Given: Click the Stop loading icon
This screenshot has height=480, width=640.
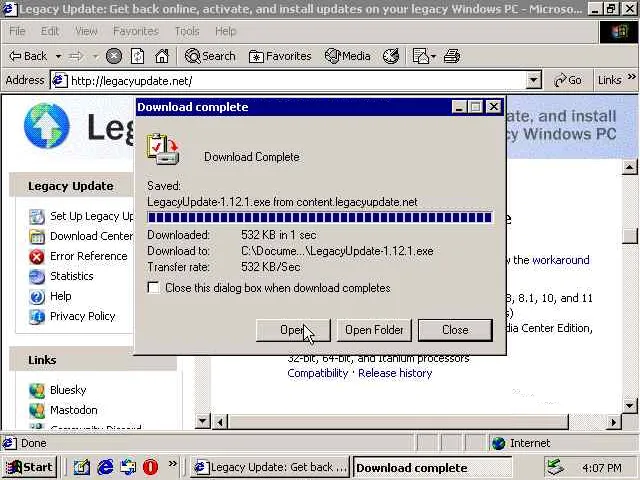Looking at the screenshot, I should click(x=114, y=56).
